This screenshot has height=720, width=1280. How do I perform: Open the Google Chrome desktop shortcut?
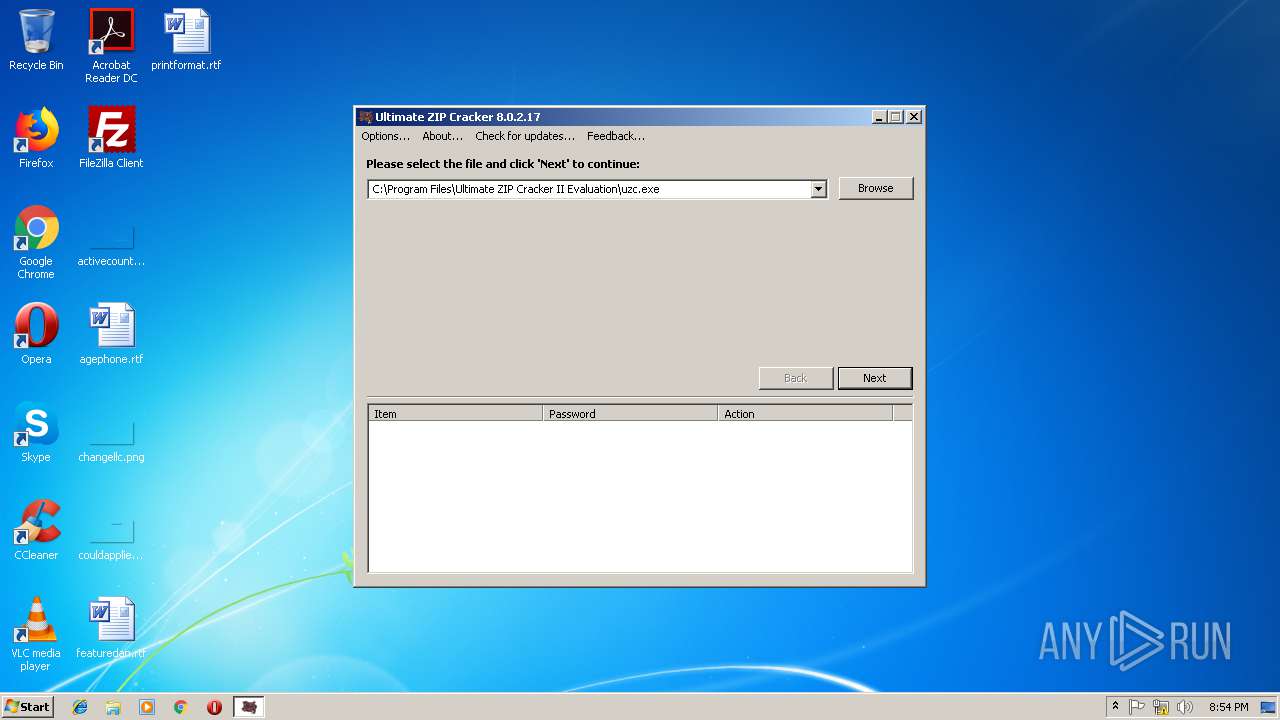(36, 242)
